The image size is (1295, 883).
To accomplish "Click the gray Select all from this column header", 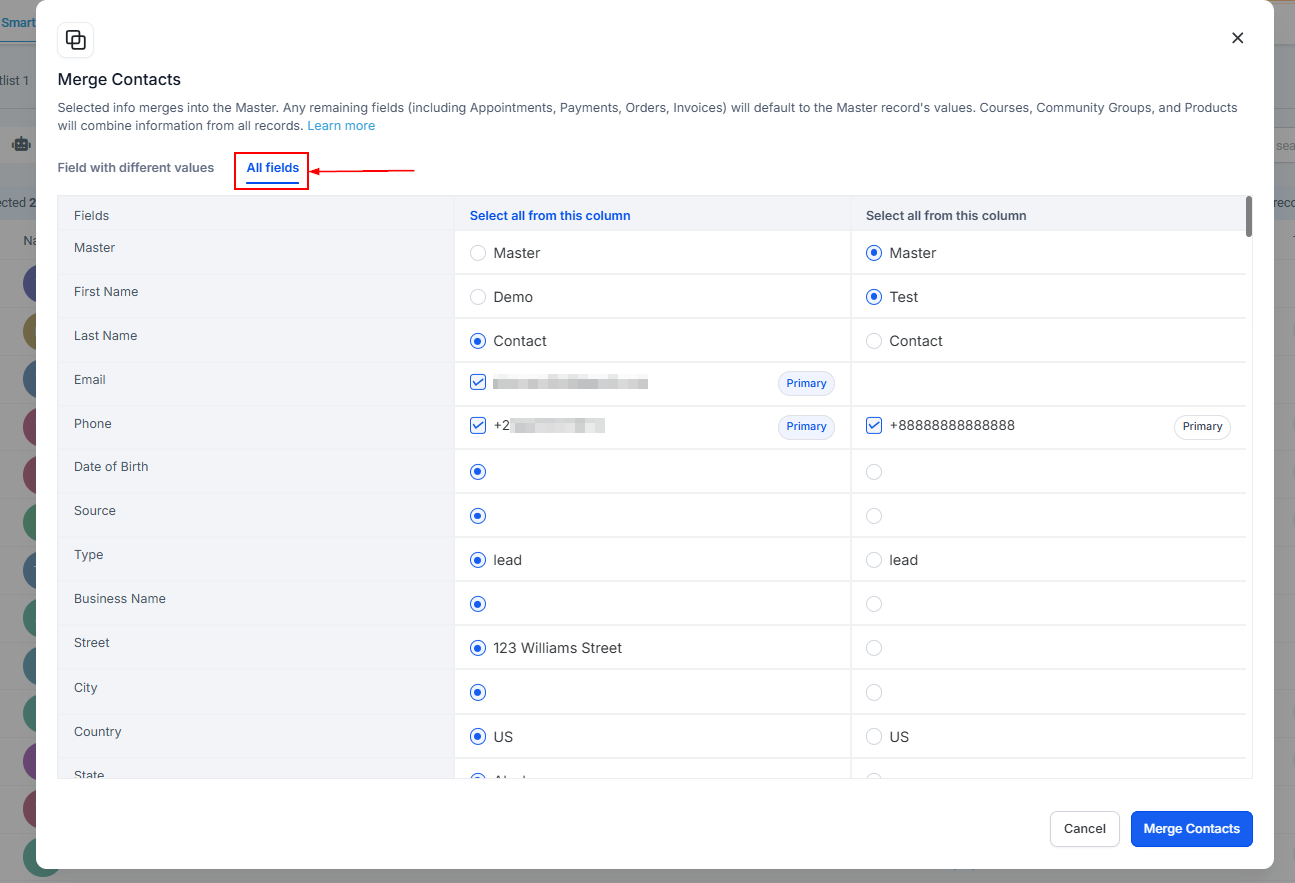I will click(946, 216).
